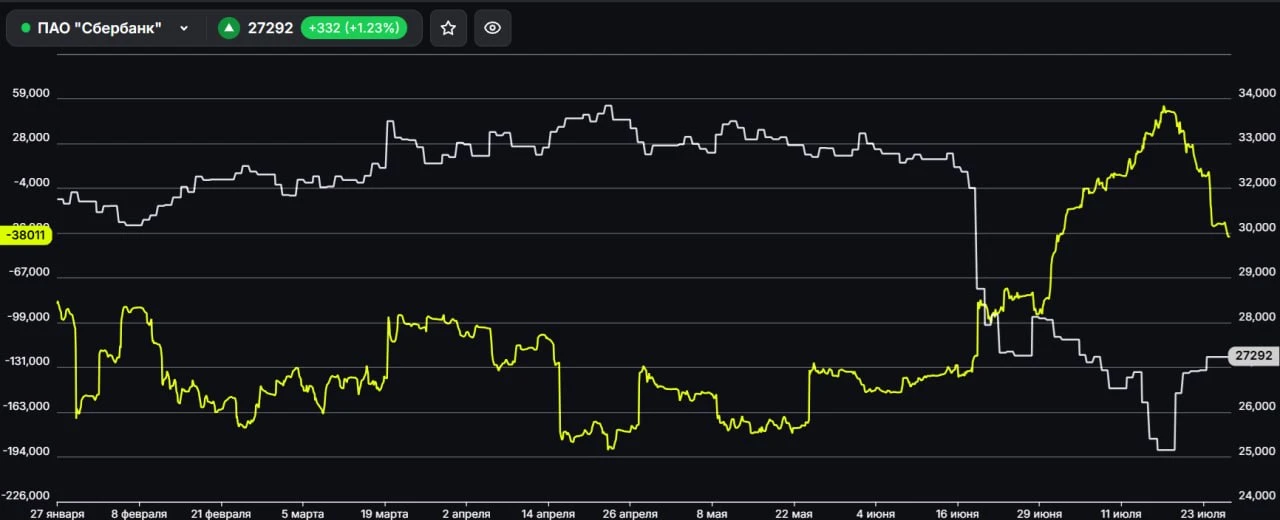Open the ПАО "Сбербанк" instrument selector

click(104, 28)
